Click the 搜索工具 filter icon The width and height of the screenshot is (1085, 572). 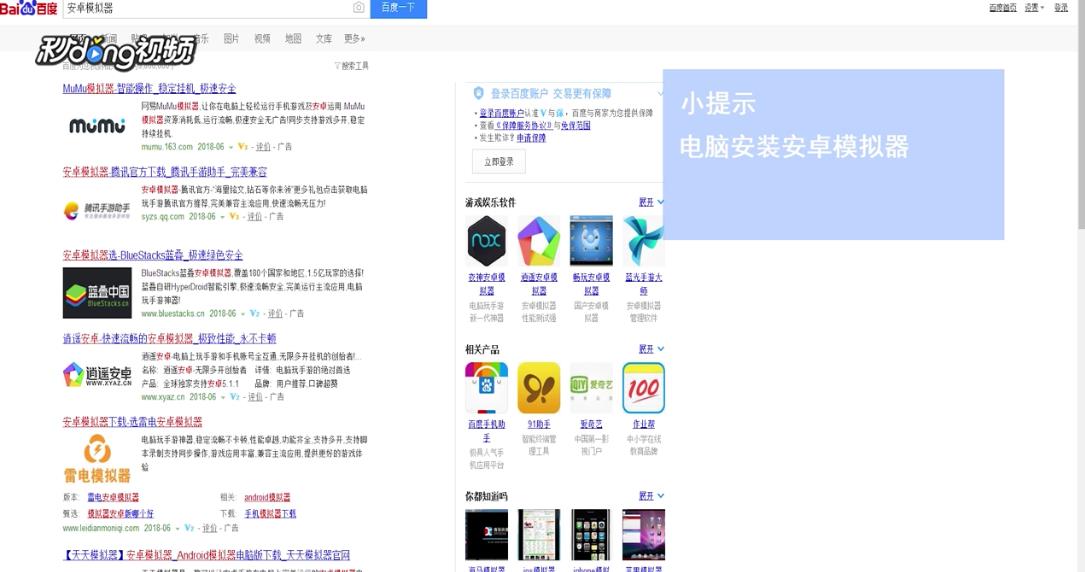[337, 66]
